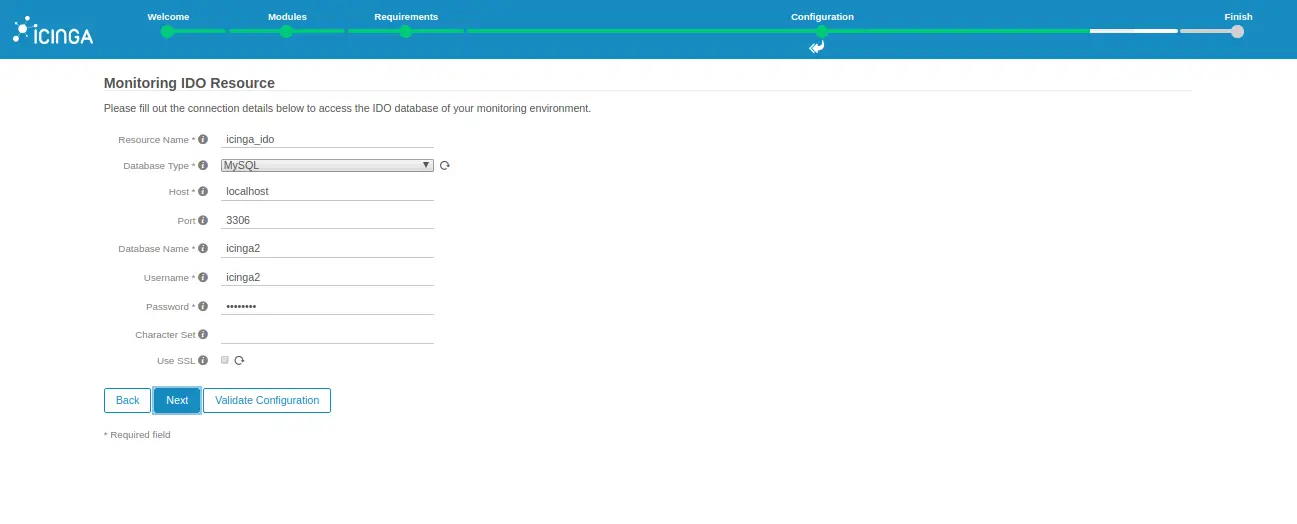Click the Modules progress dot
This screenshot has height=524, width=1297.
(286, 32)
